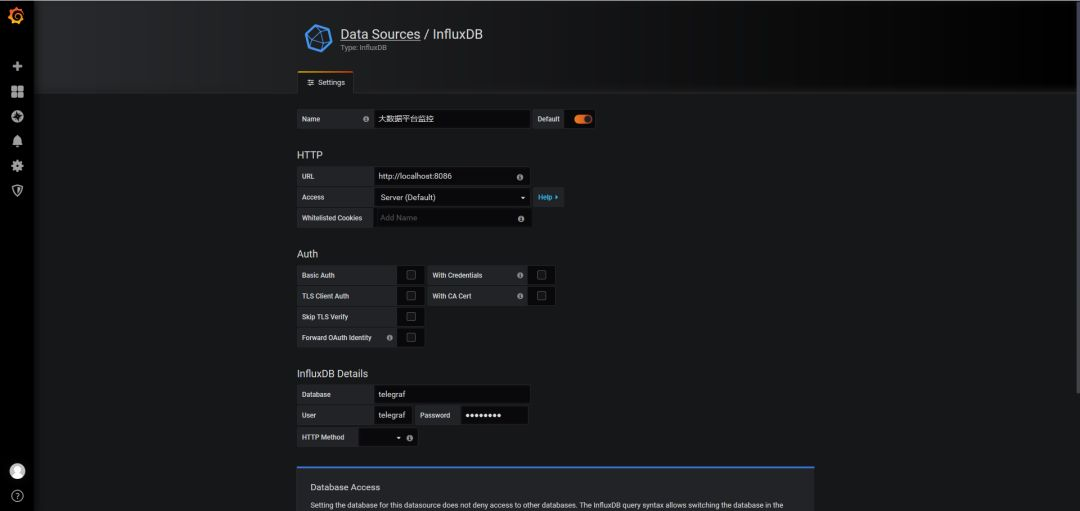Open Alerting bell icon in sidebar

point(17,141)
